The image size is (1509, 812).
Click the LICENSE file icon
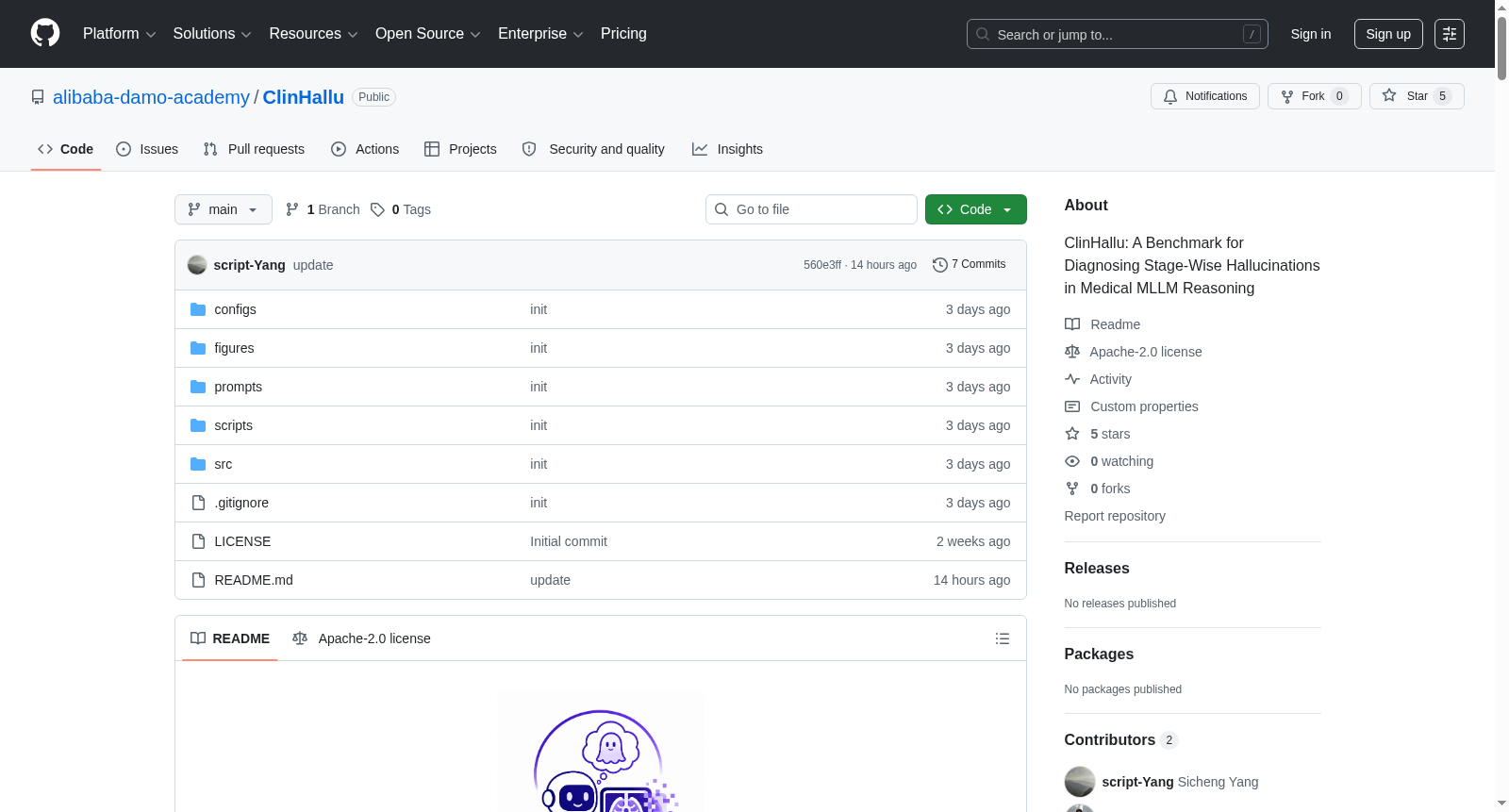198,541
